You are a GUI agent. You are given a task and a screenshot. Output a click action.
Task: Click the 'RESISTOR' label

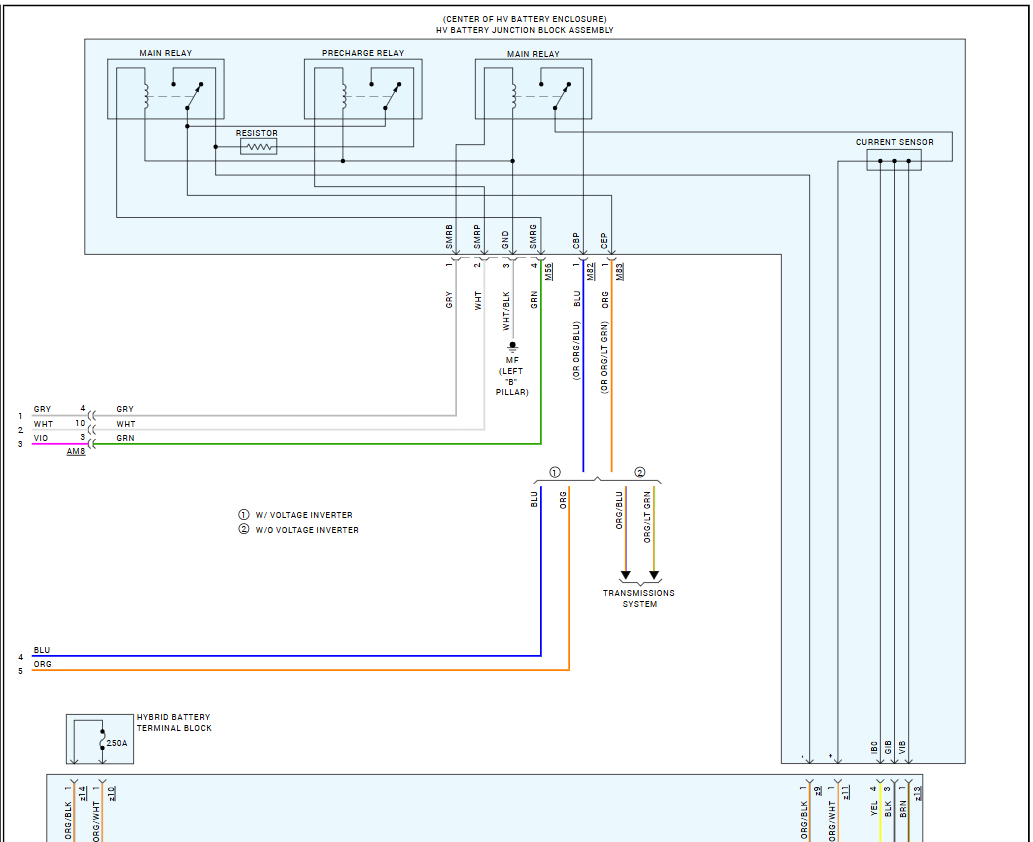[x=257, y=133]
